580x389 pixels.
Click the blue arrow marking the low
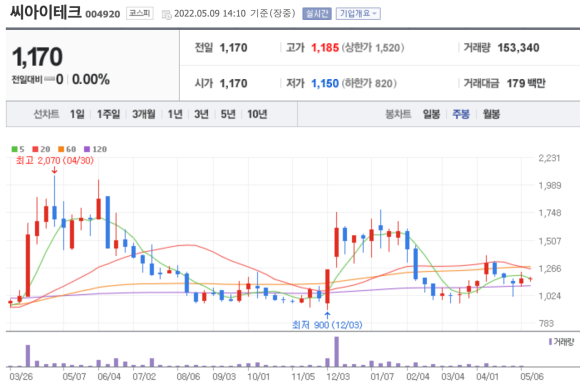tap(327, 315)
